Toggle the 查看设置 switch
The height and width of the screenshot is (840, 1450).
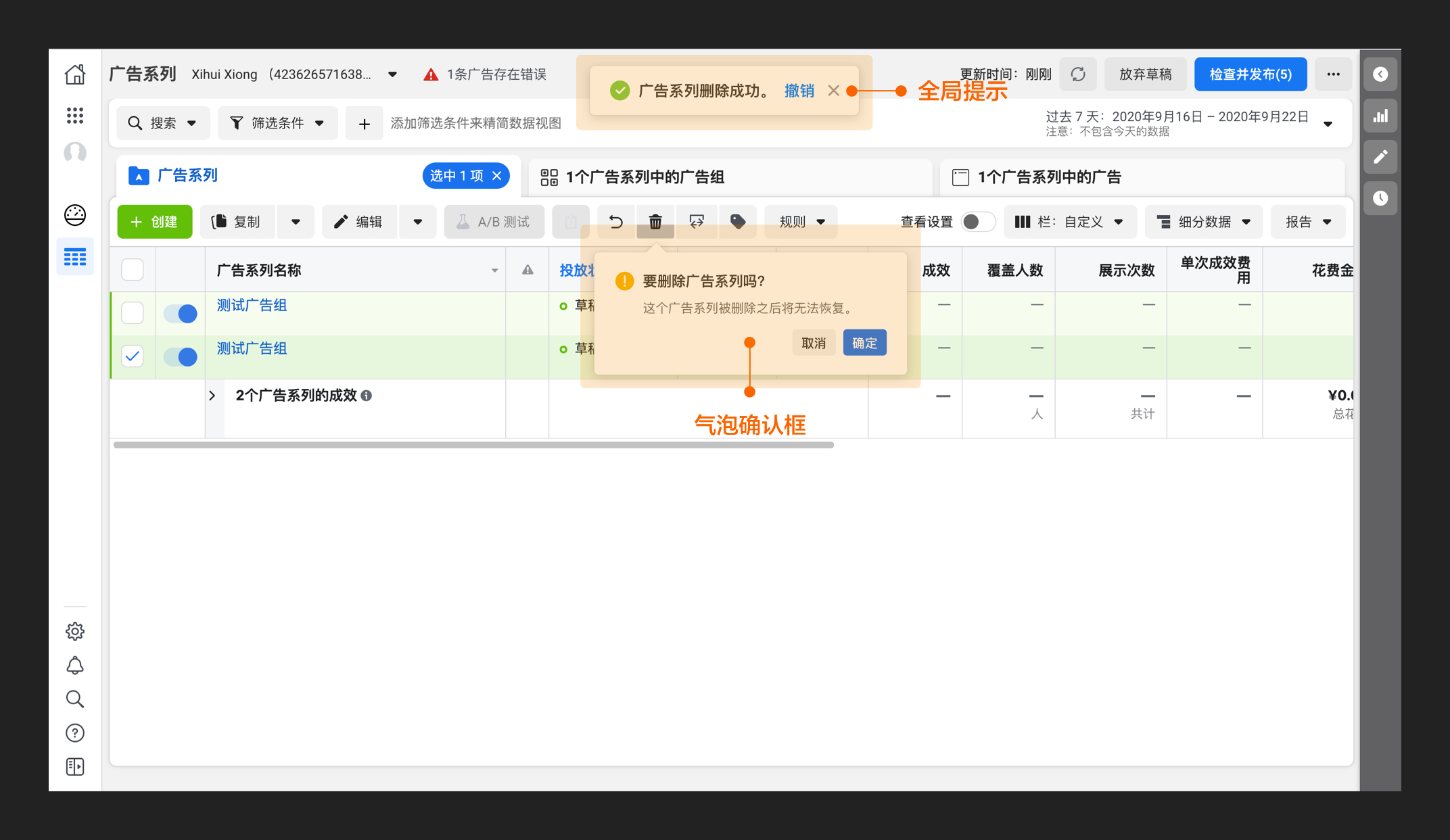click(x=978, y=222)
